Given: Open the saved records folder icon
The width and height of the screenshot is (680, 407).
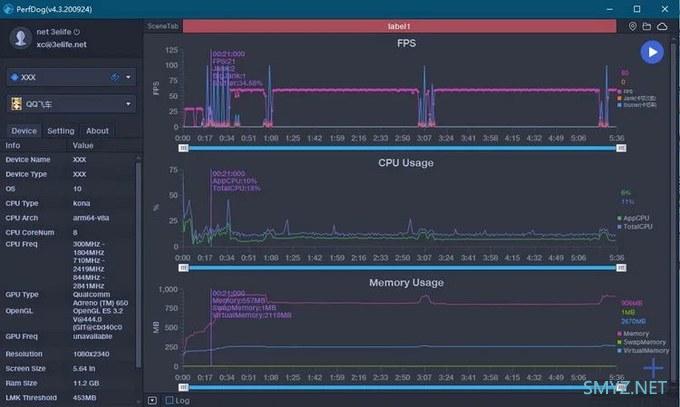Looking at the screenshot, I should (x=647, y=26).
